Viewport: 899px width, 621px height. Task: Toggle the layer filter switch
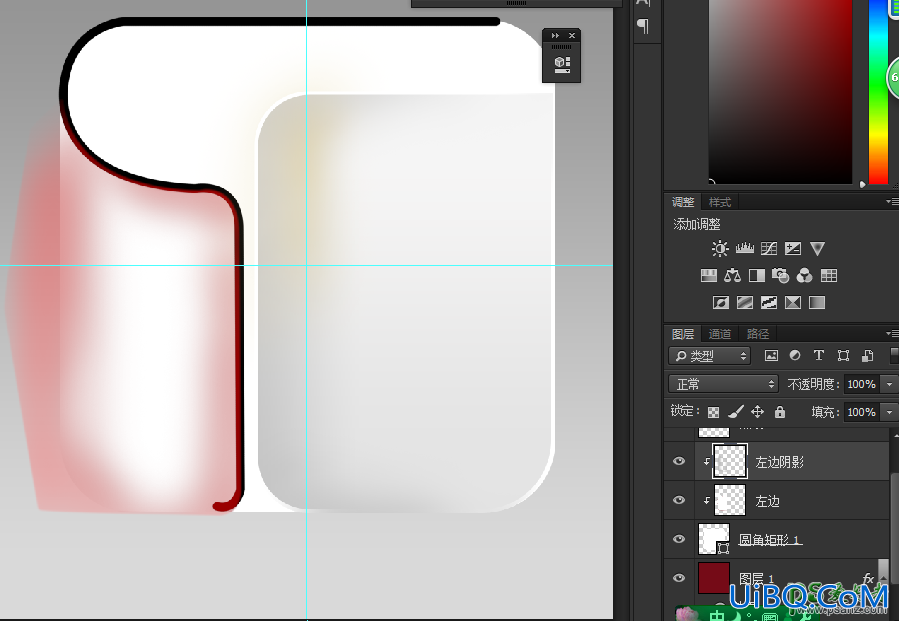[893, 356]
